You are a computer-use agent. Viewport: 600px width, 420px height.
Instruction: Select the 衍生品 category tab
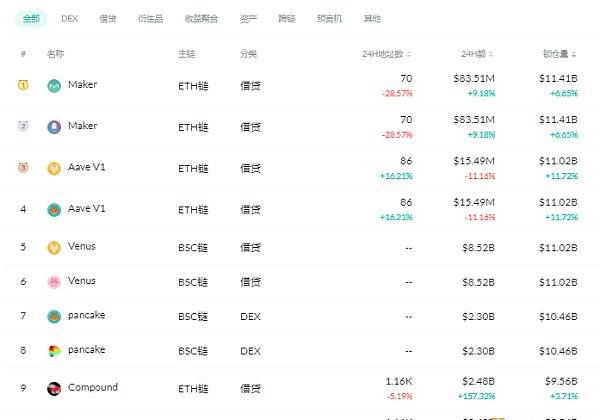click(150, 18)
